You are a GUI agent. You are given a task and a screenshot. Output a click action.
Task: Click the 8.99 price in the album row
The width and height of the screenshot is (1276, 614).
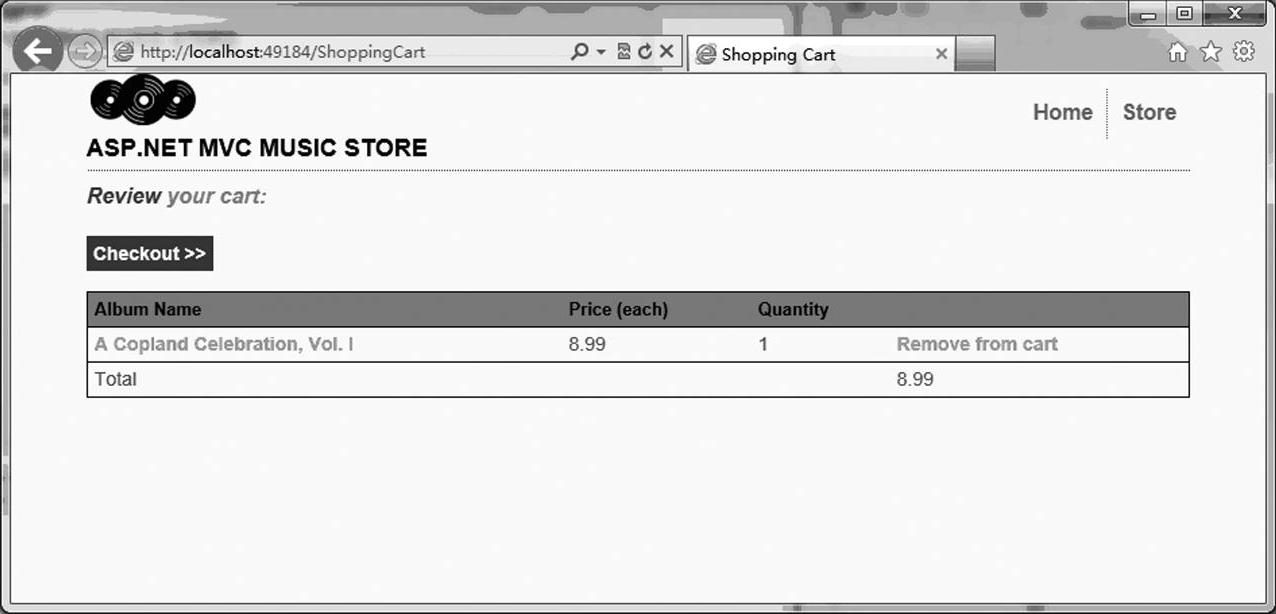pyautogui.click(x=587, y=344)
